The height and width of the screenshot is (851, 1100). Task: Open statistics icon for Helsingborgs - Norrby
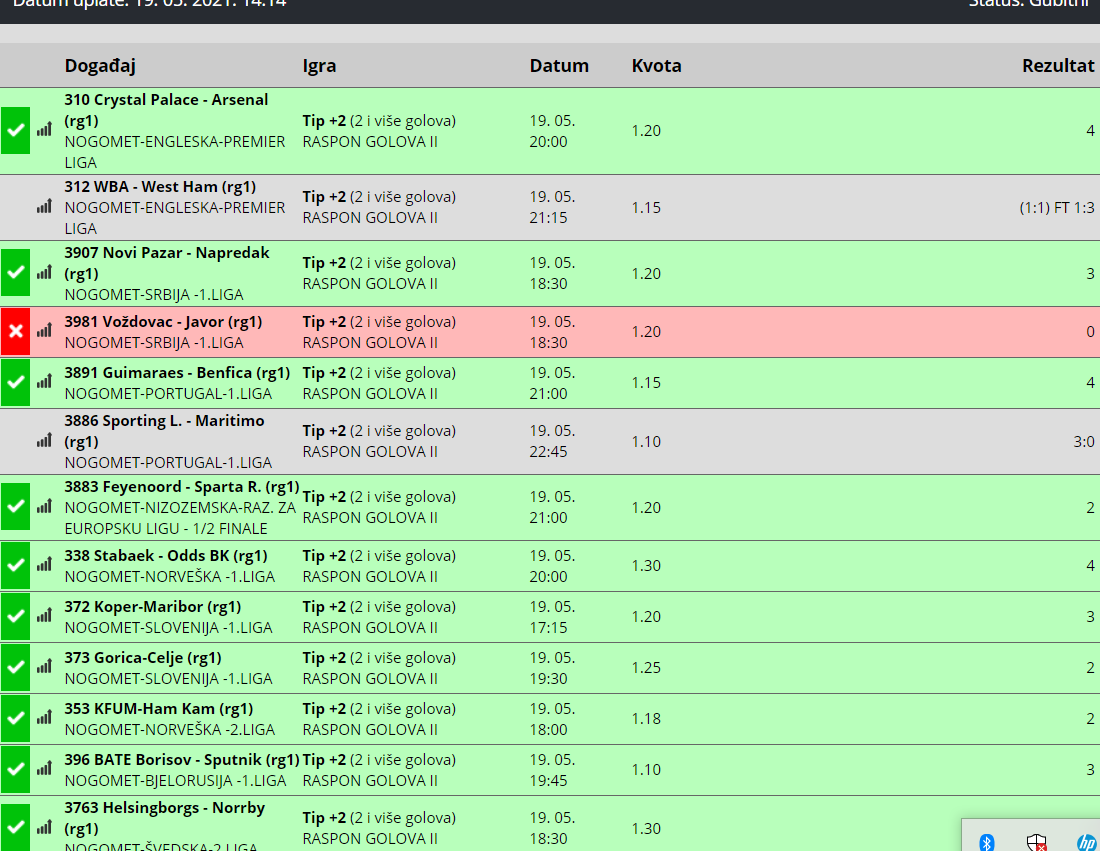[x=44, y=829]
